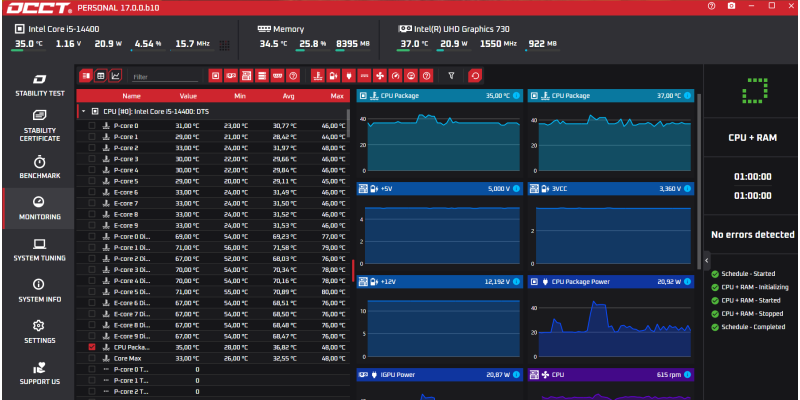The width and height of the screenshot is (800, 400).
Task: Toggle the motherboard hardware filter icon
Action: pyautogui.click(x=246, y=76)
